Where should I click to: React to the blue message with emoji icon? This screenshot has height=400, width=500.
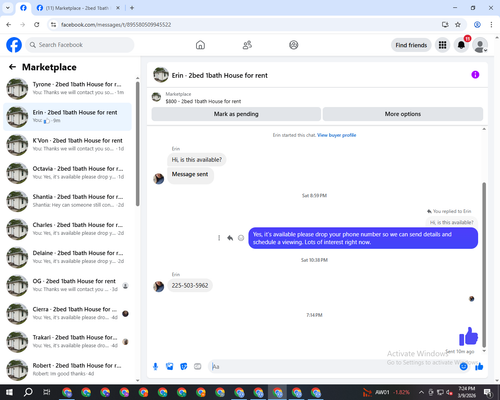[241, 238]
